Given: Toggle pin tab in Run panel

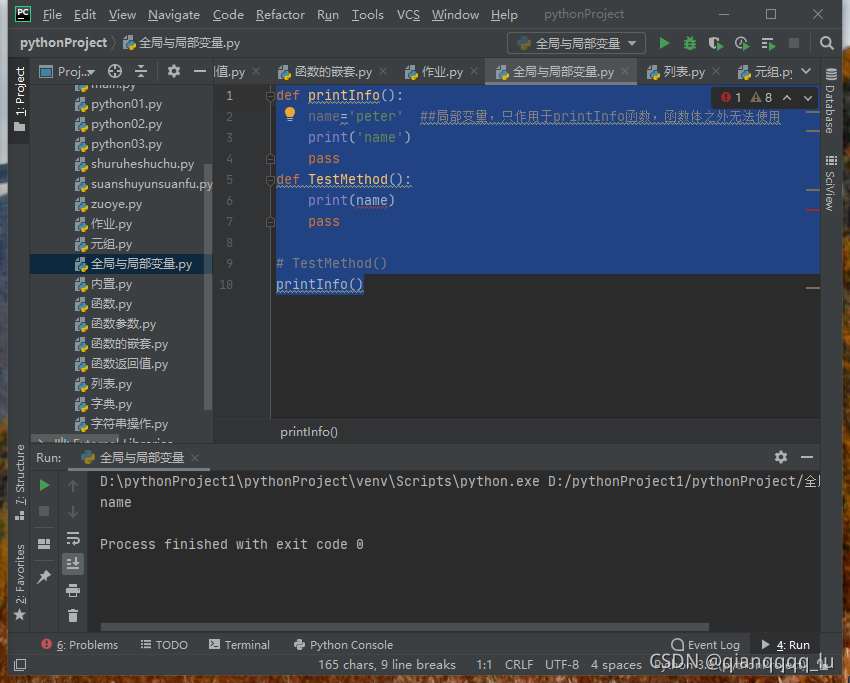Looking at the screenshot, I should [44, 577].
